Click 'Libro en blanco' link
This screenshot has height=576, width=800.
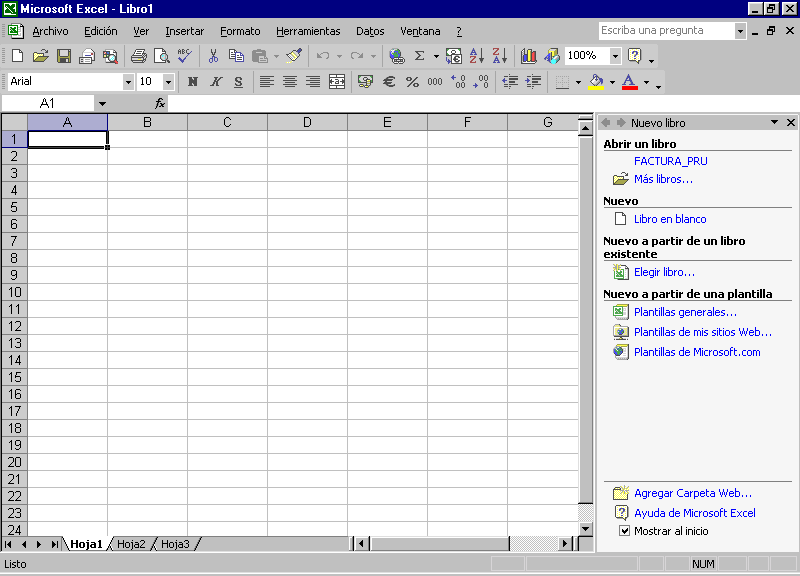click(x=670, y=219)
